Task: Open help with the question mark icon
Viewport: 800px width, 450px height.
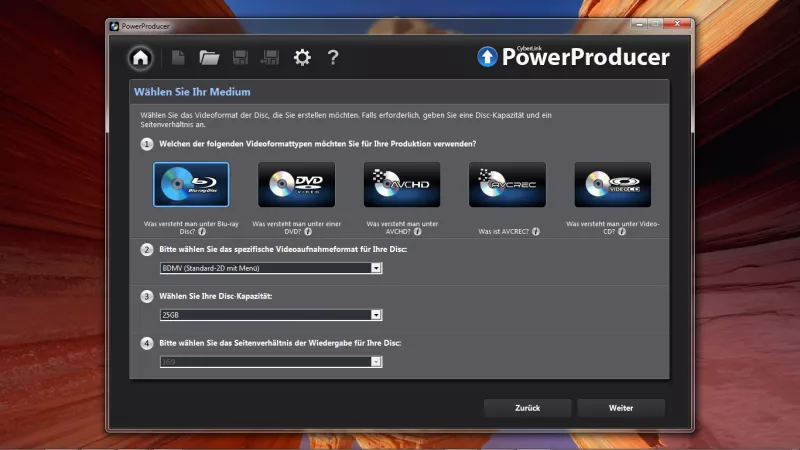Action: click(x=333, y=58)
